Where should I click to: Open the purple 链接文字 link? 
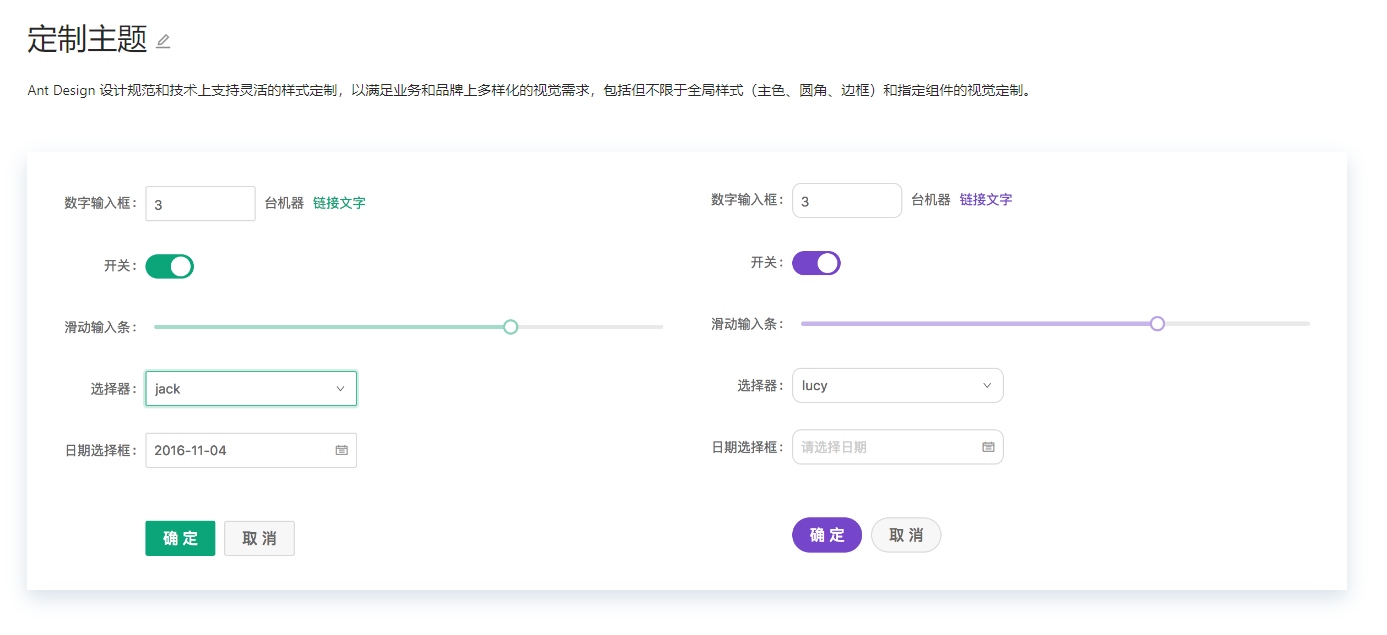[986, 200]
